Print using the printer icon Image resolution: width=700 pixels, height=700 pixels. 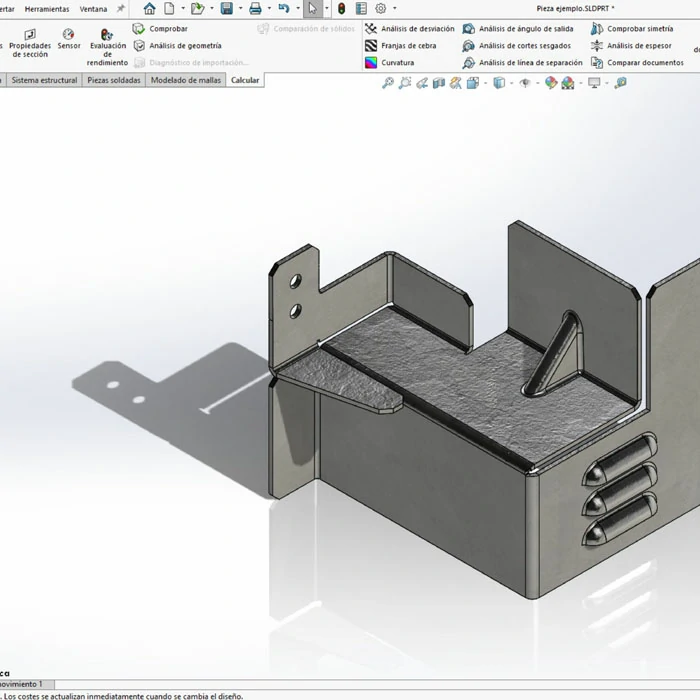click(x=255, y=8)
